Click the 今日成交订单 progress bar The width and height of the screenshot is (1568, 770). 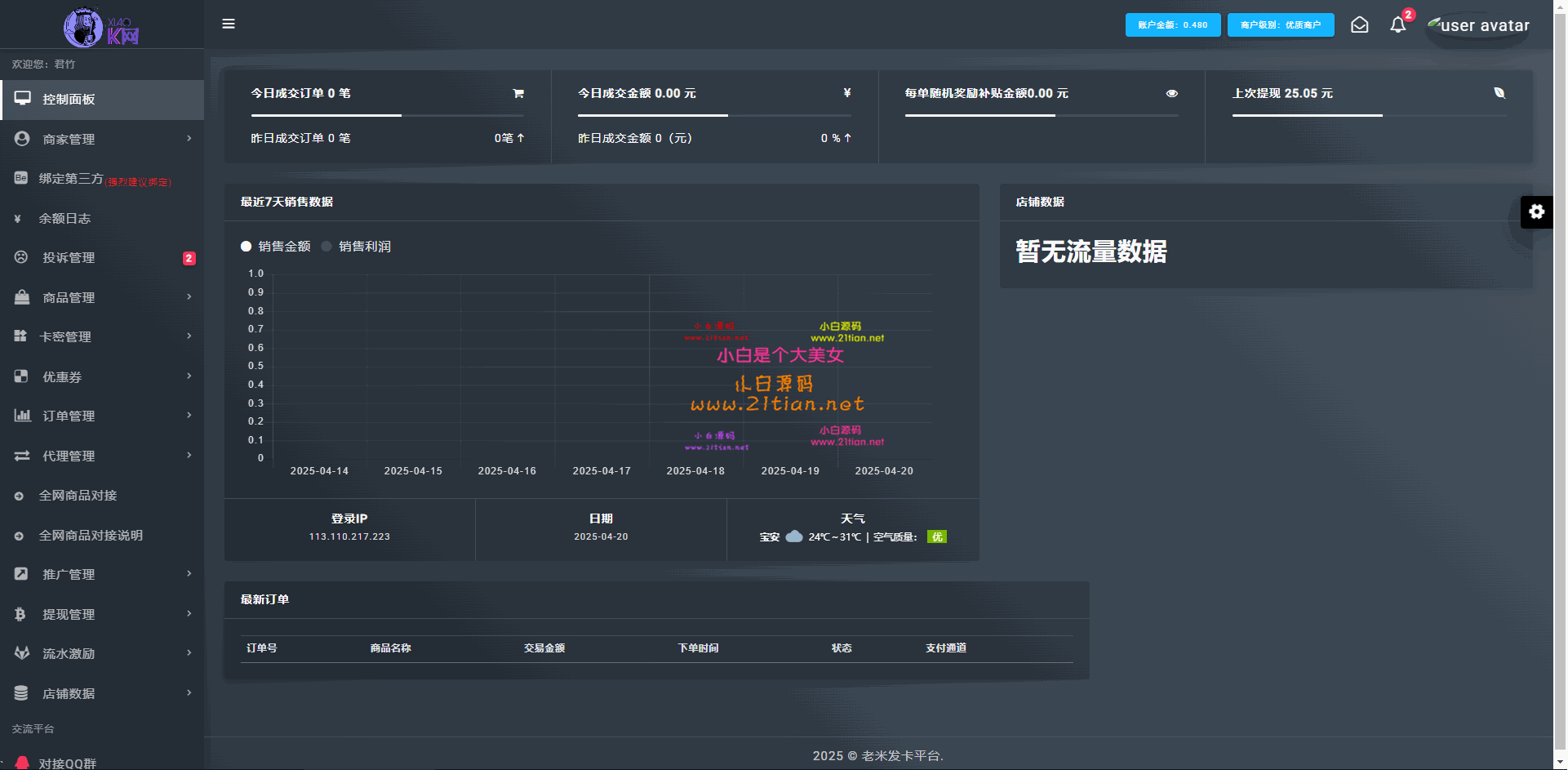click(388, 115)
